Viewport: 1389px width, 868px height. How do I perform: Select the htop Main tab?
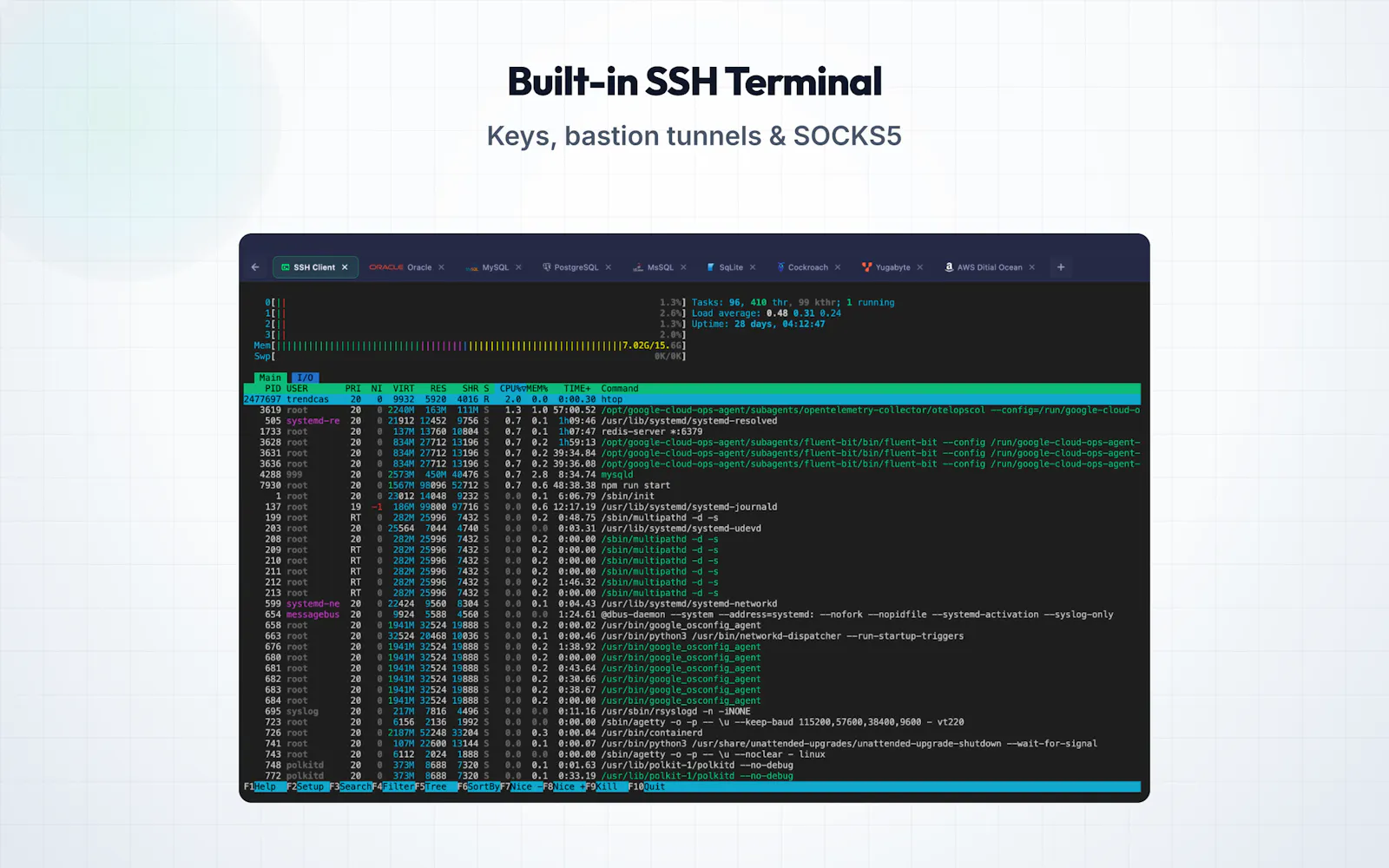(270, 378)
